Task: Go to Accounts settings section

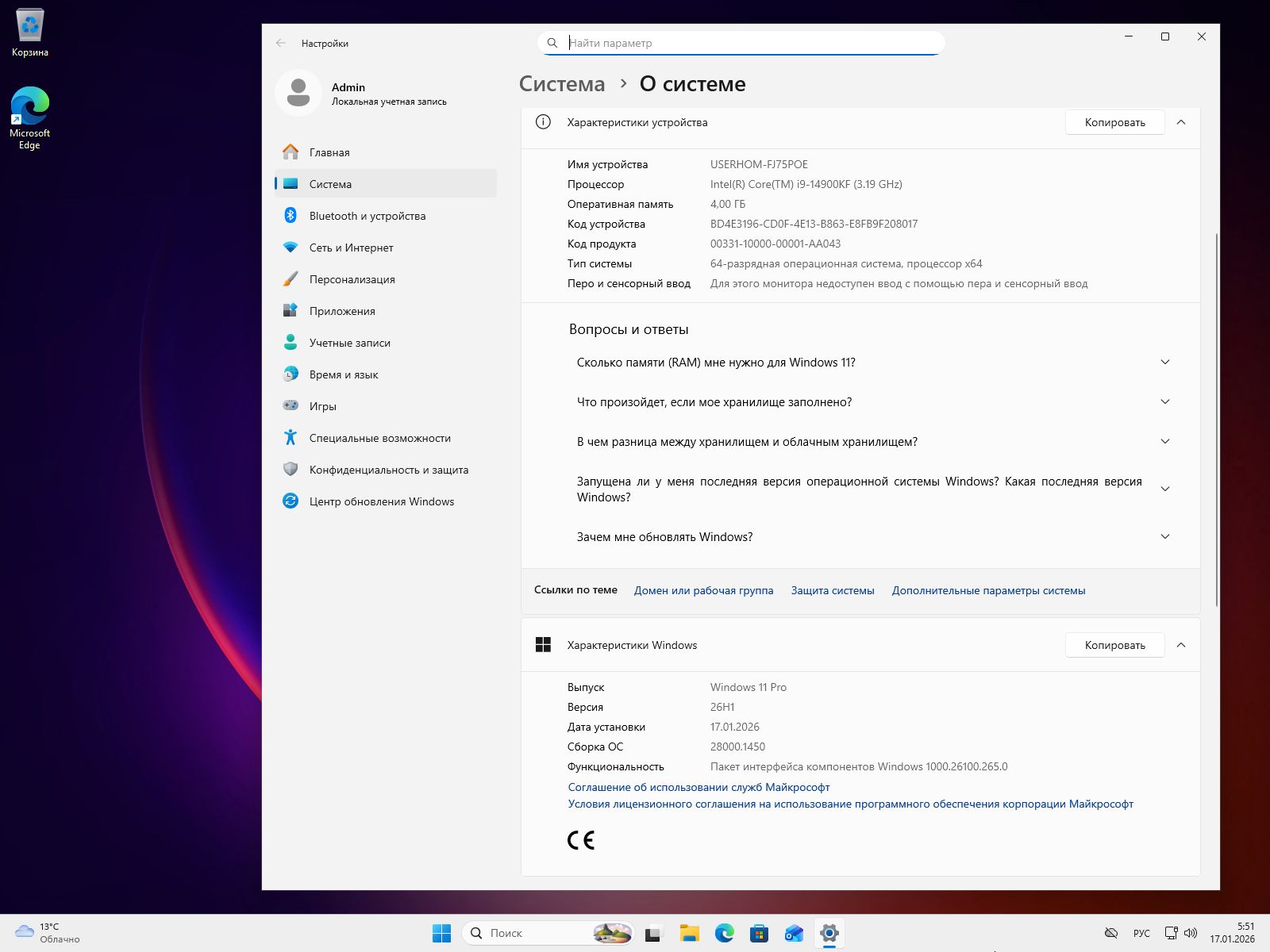Action: click(x=349, y=343)
